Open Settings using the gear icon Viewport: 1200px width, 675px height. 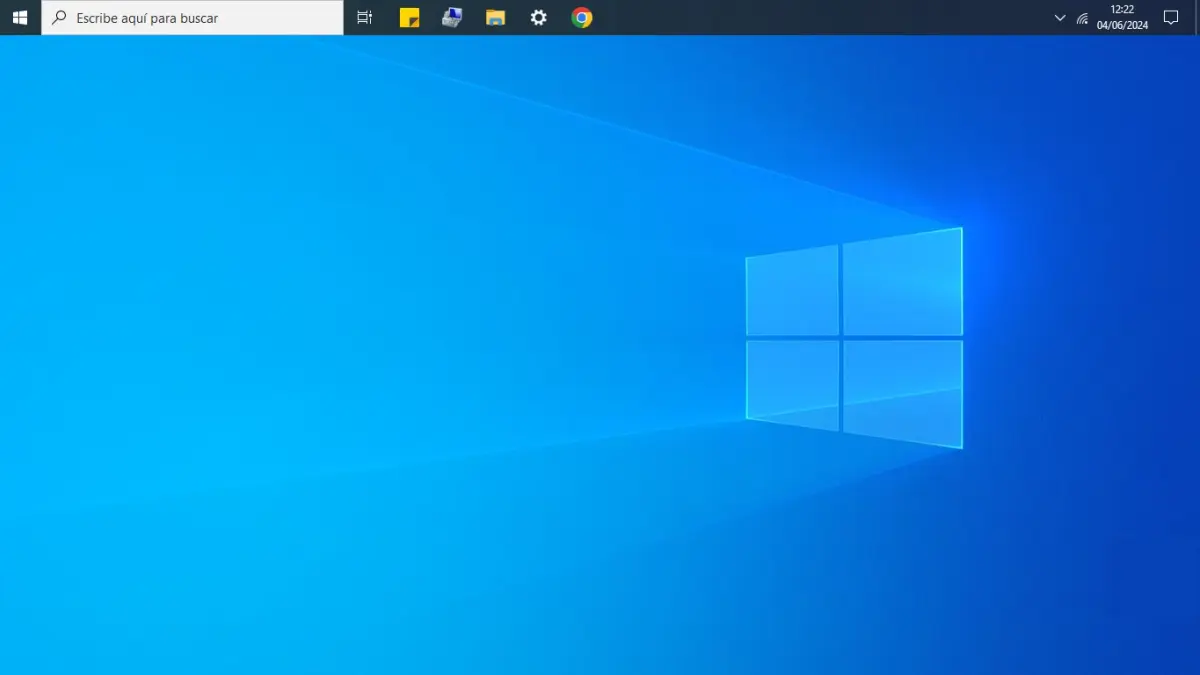538,18
